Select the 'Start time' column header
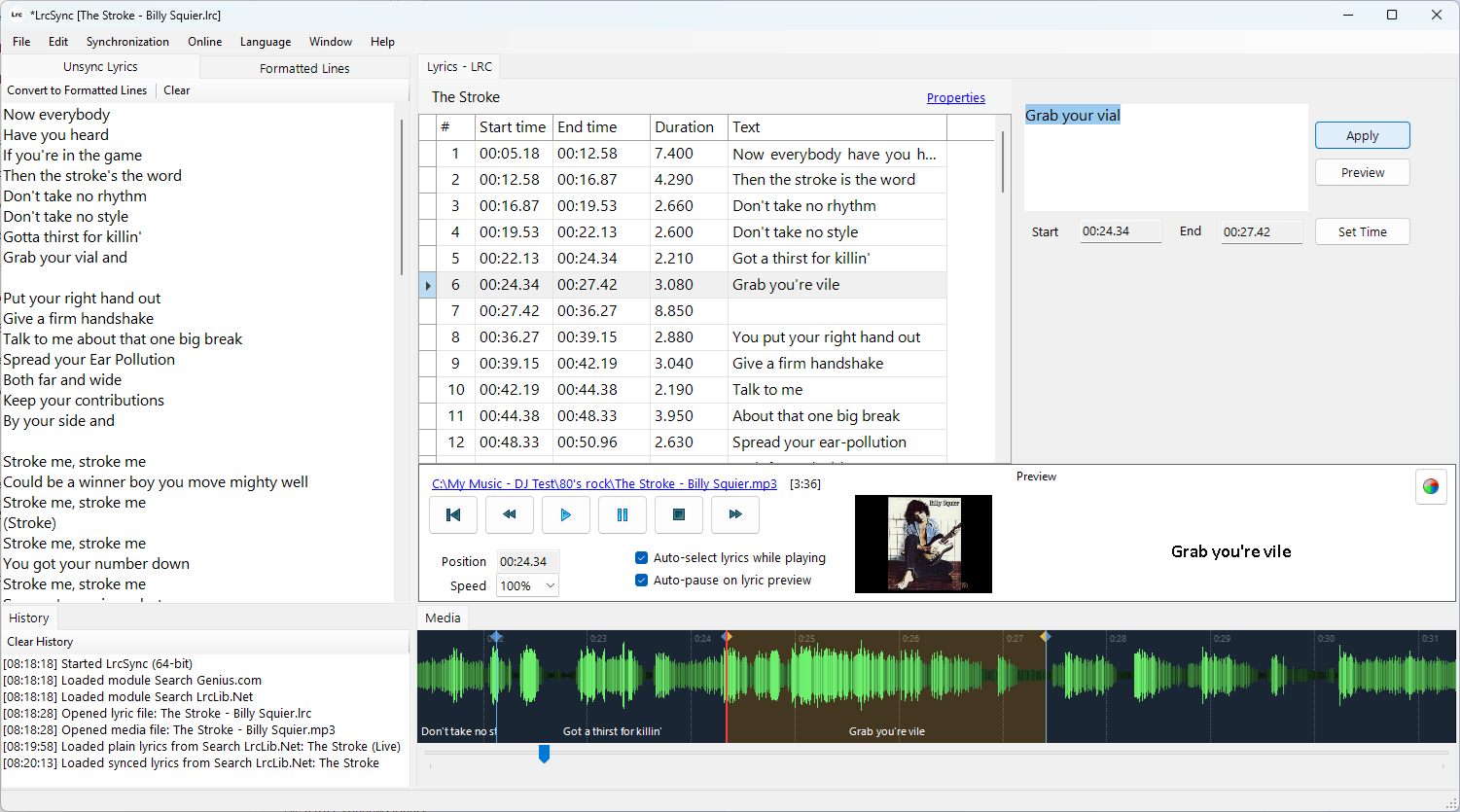Viewport: 1460px width, 812px height. pyautogui.click(x=513, y=127)
